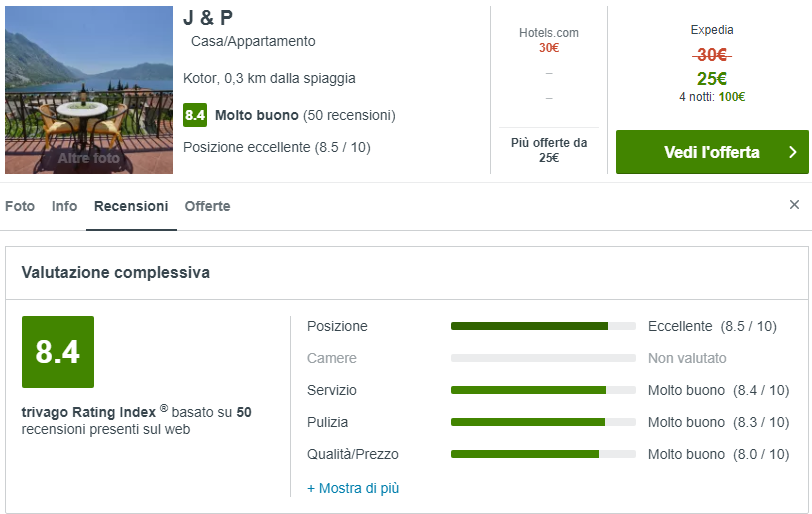
Task: Open the Info tab
Action: pos(64,206)
